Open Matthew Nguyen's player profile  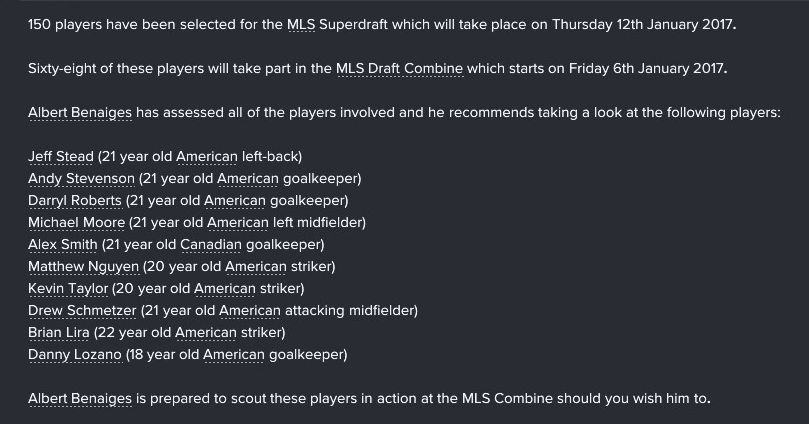click(x=84, y=267)
